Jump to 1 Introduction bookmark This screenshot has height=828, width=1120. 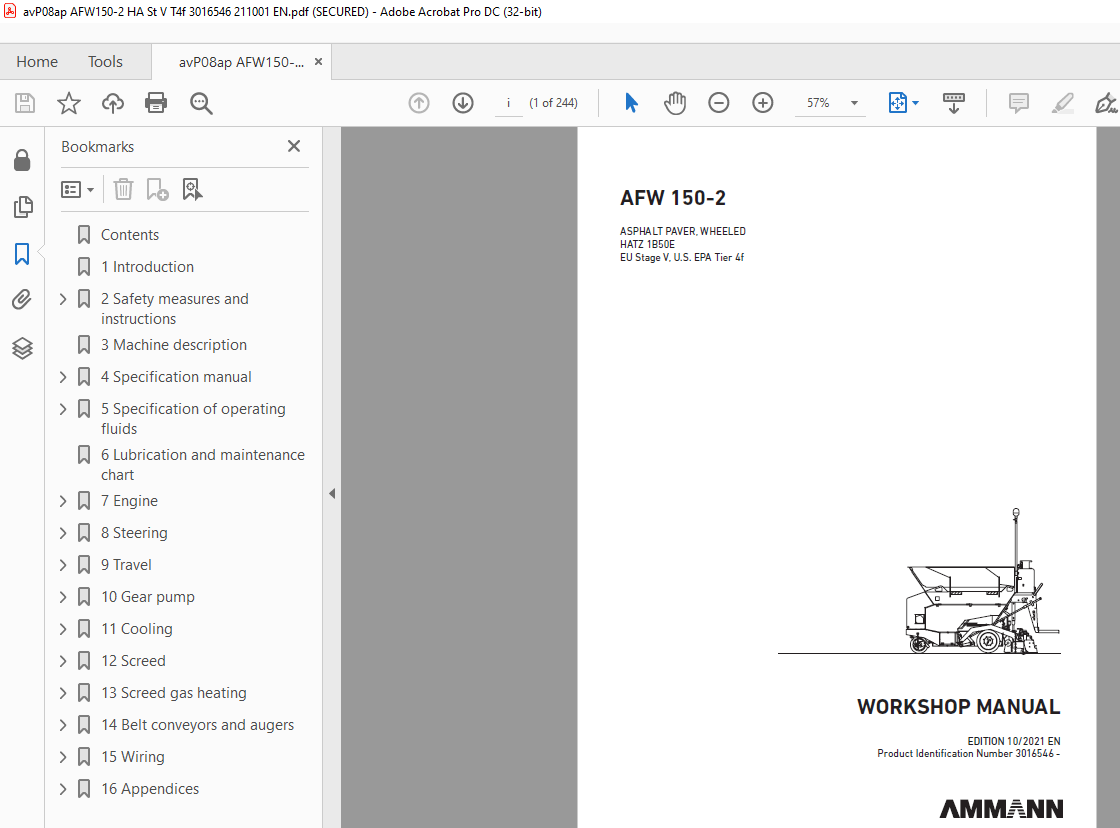click(x=147, y=266)
